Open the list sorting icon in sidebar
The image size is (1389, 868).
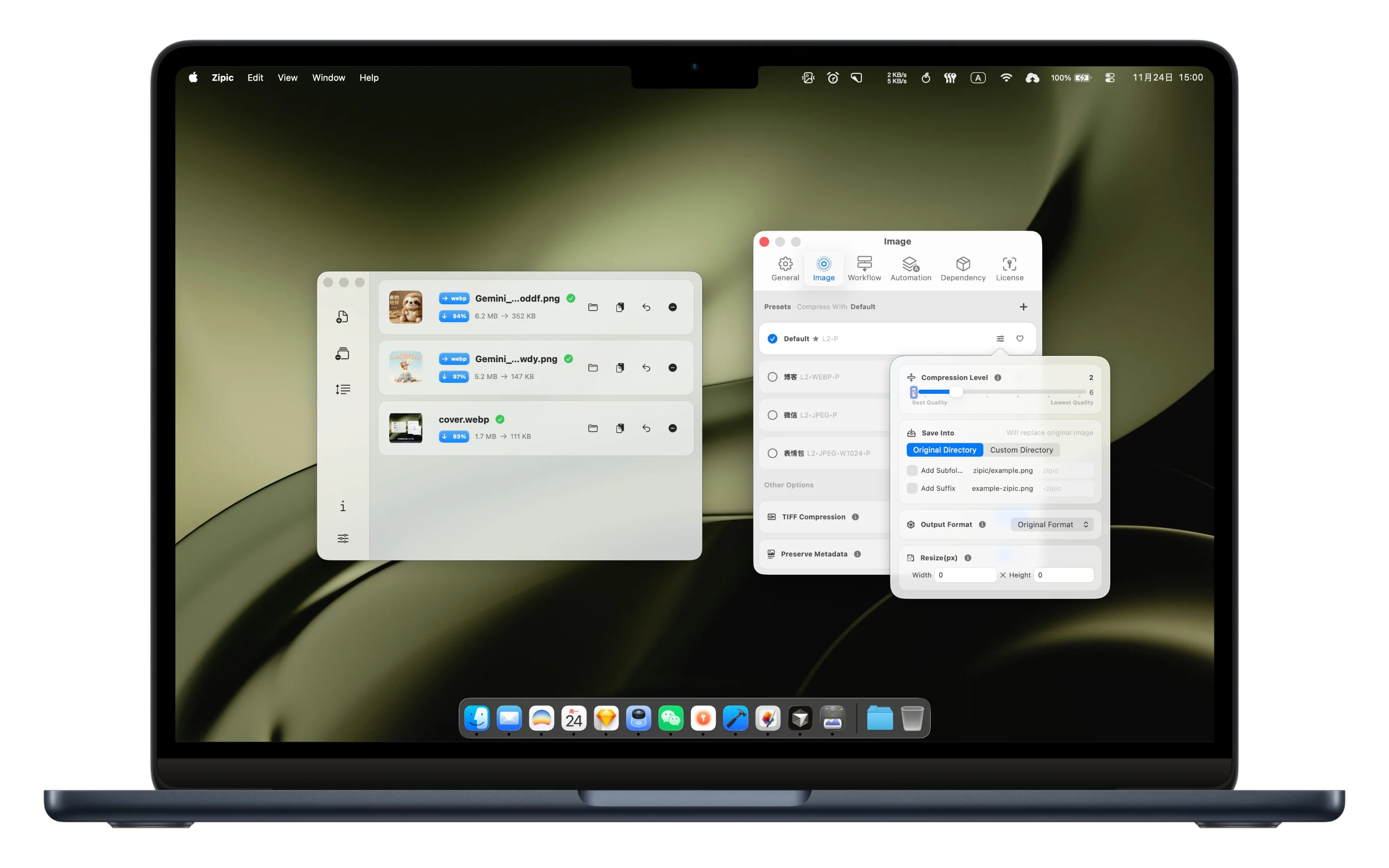342,390
